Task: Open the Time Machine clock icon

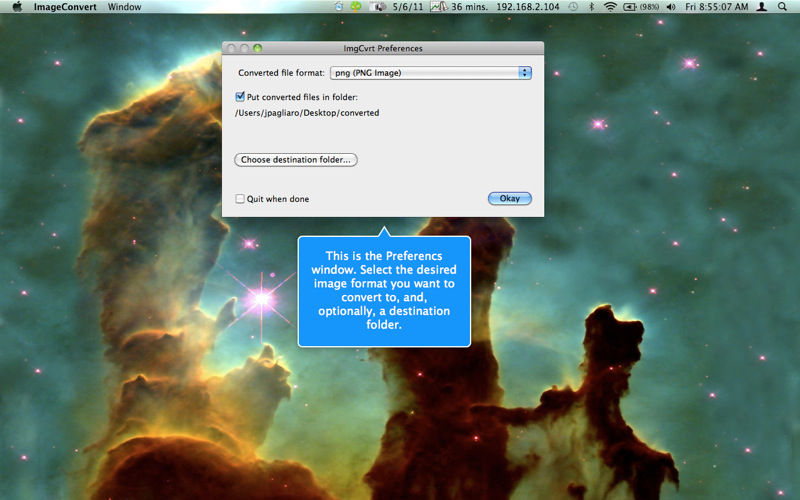Action: [573, 7]
